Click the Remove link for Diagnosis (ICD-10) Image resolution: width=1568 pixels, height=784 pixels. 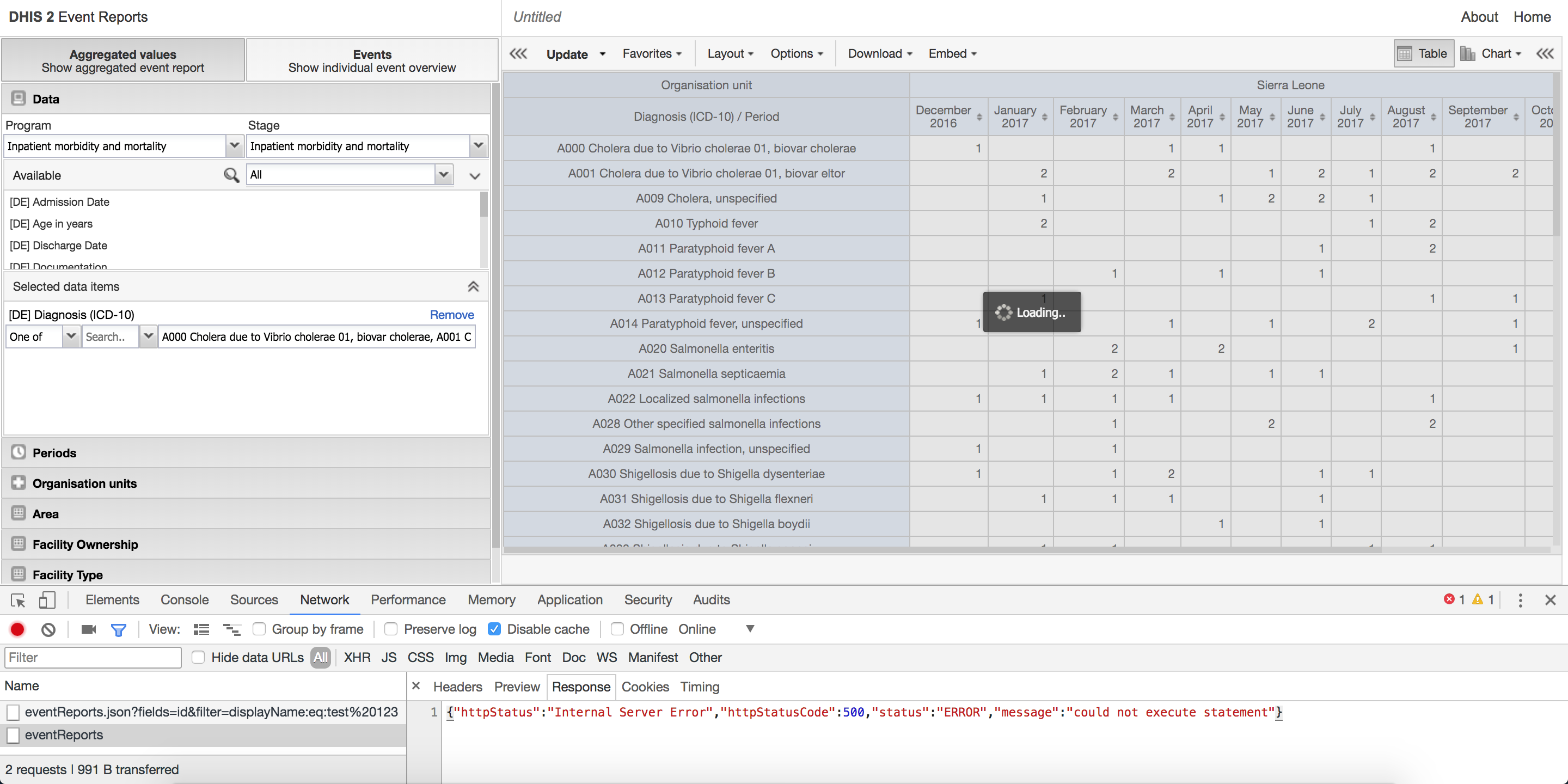[452, 315]
